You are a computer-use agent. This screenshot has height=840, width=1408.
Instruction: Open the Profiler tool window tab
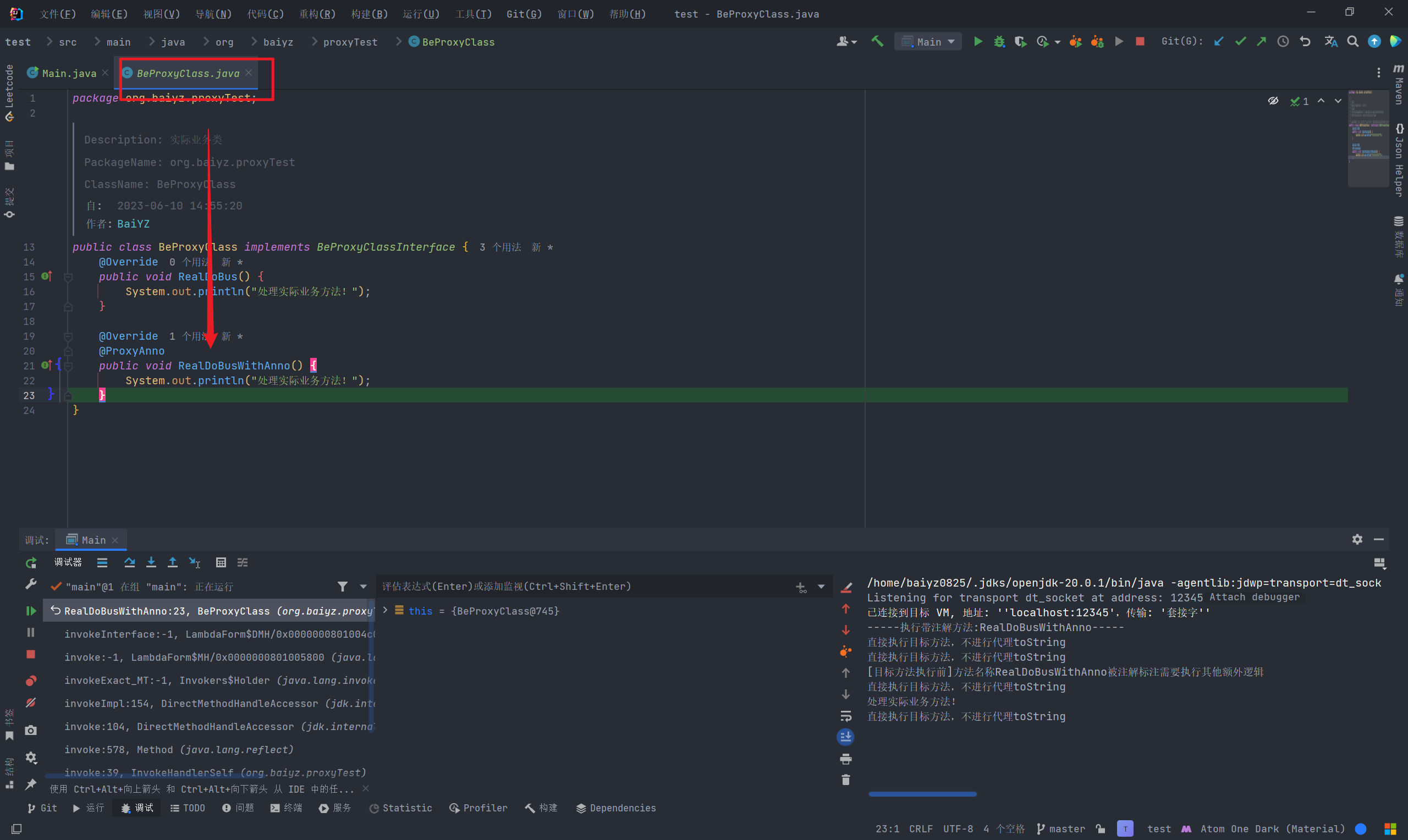pyautogui.click(x=478, y=808)
